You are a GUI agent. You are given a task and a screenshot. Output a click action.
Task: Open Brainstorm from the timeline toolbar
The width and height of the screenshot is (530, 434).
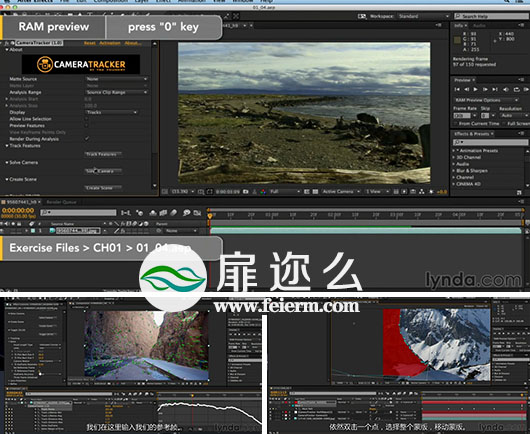pyautogui.click(x=187, y=213)
